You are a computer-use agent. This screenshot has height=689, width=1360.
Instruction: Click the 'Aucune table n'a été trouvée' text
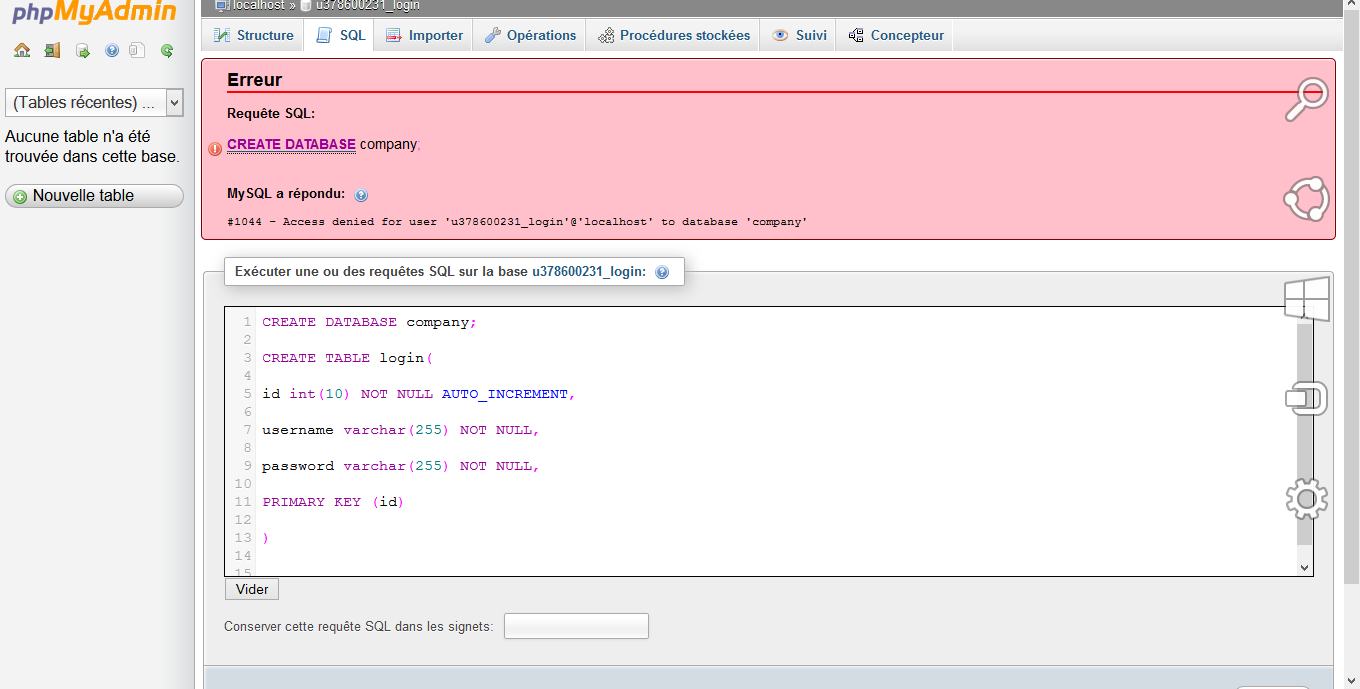[92, 146]
